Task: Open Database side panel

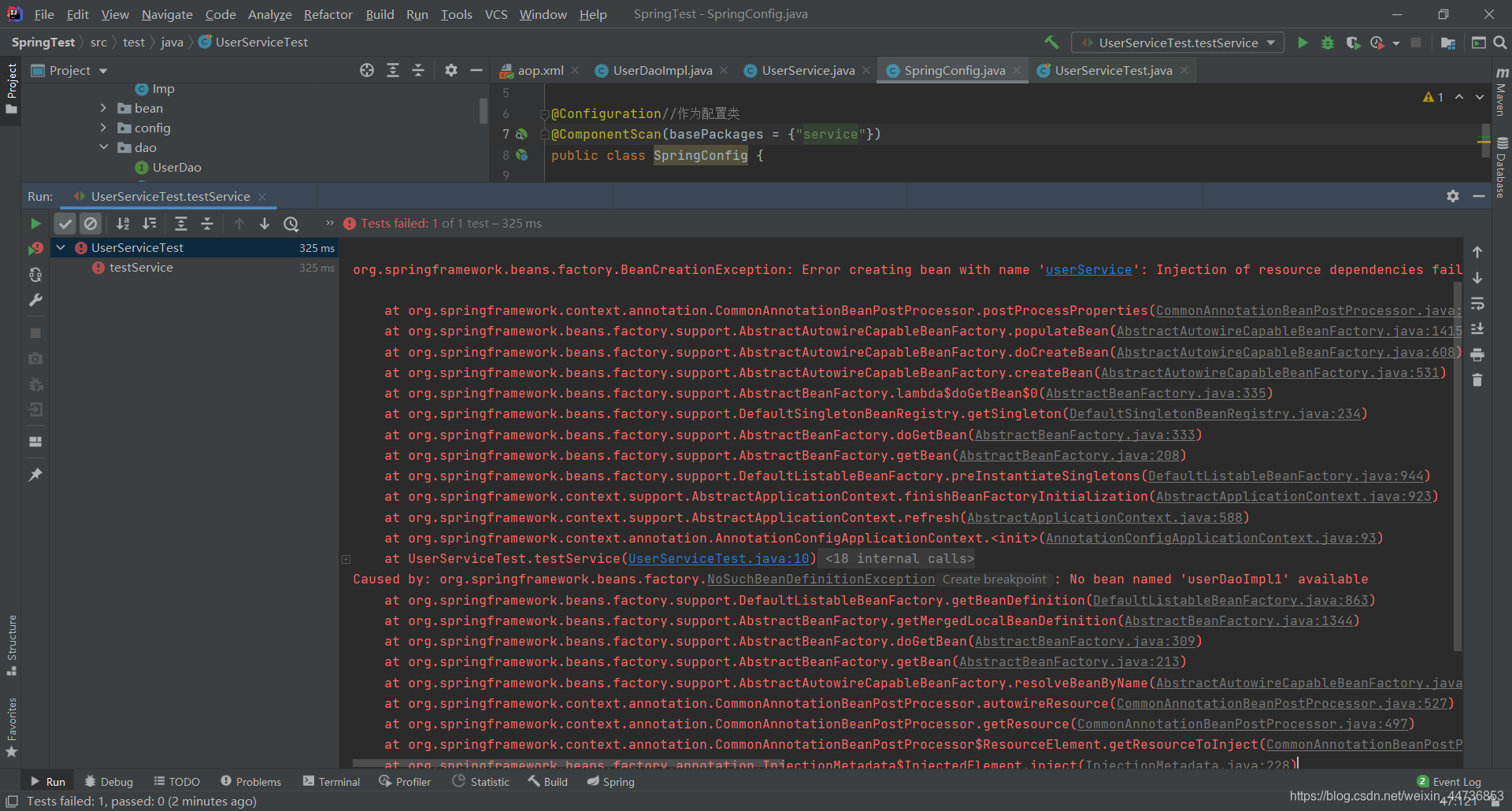Action: pyautogui.click(x=1502, y=168)
